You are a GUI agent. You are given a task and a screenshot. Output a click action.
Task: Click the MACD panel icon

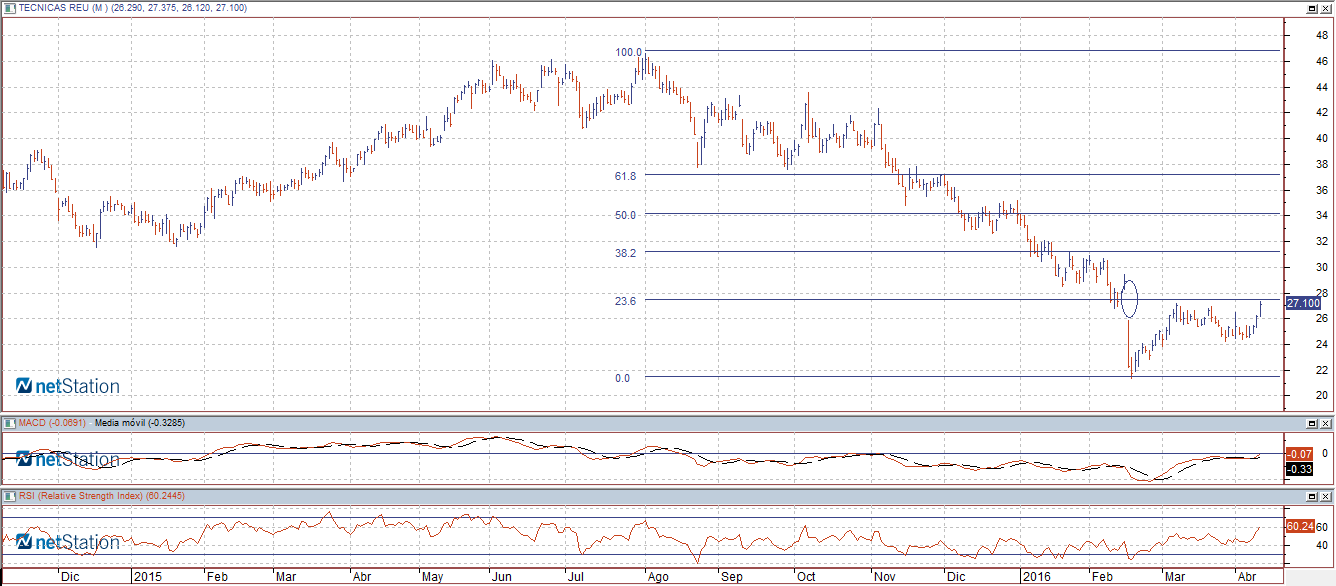[x=10, y=423]
